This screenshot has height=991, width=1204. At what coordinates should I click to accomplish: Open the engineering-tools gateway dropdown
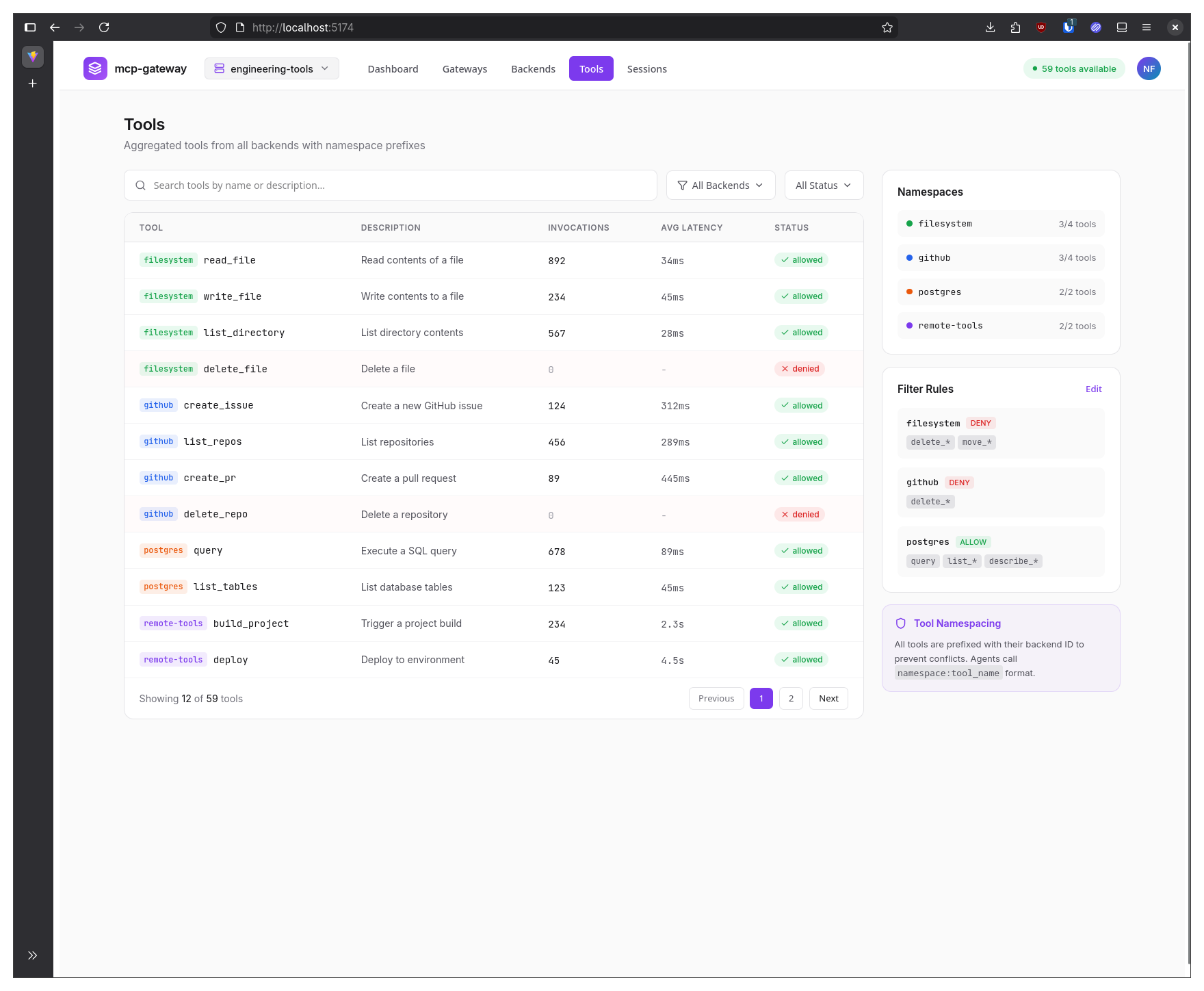272,68
